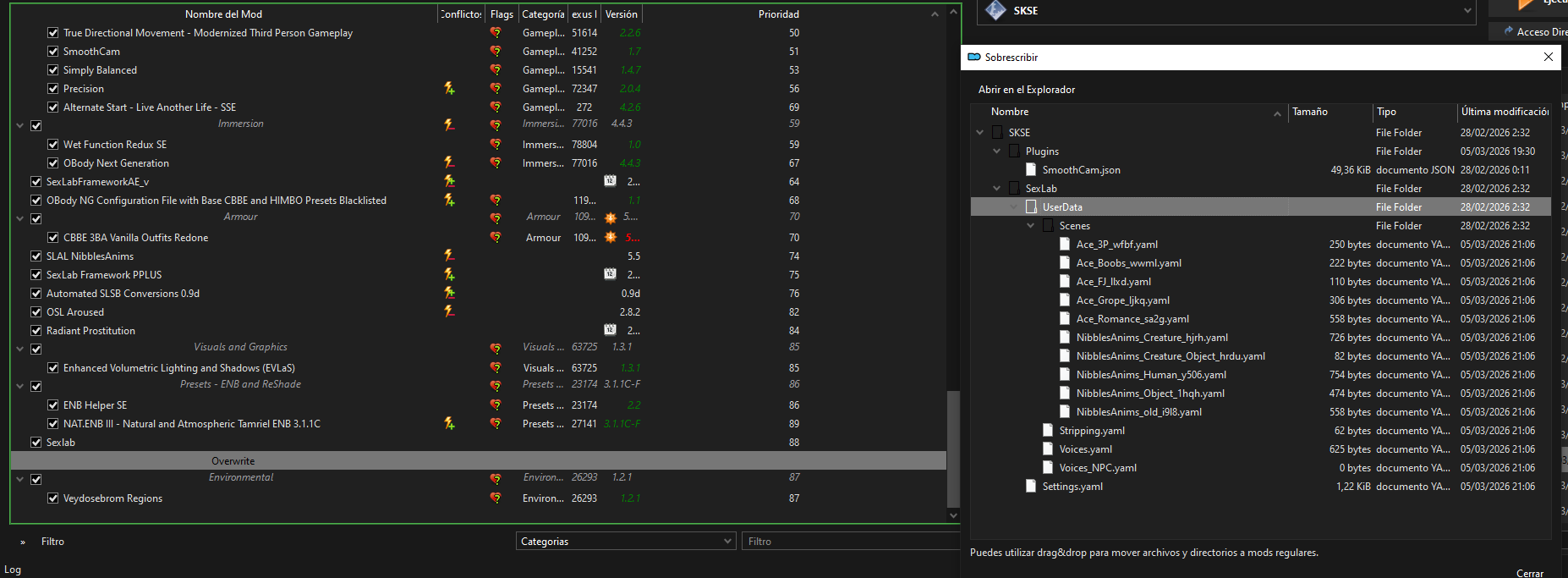
Task: Uncheck the Sexlab mod checkbox
Action: (x=36, y=443)
